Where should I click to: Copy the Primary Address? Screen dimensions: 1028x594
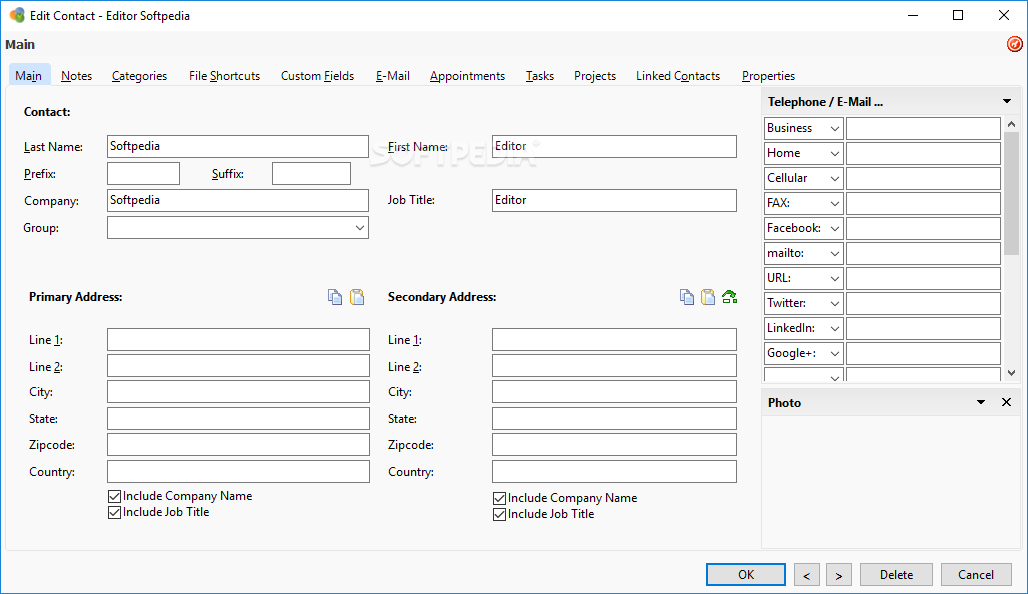click(335, 297)
